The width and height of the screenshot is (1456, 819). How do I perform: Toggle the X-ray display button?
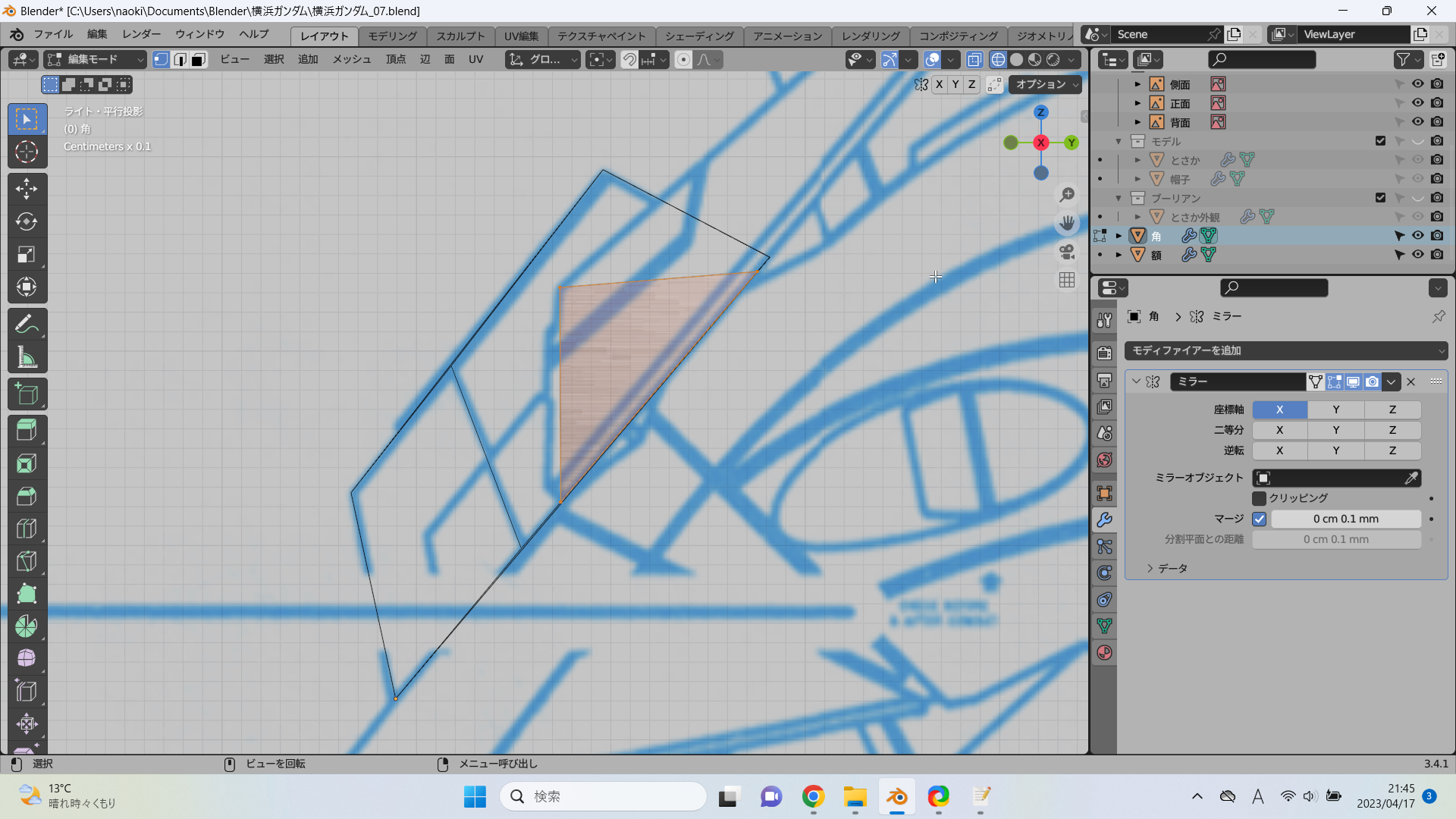pyautogui.click(x=974, y=60)
